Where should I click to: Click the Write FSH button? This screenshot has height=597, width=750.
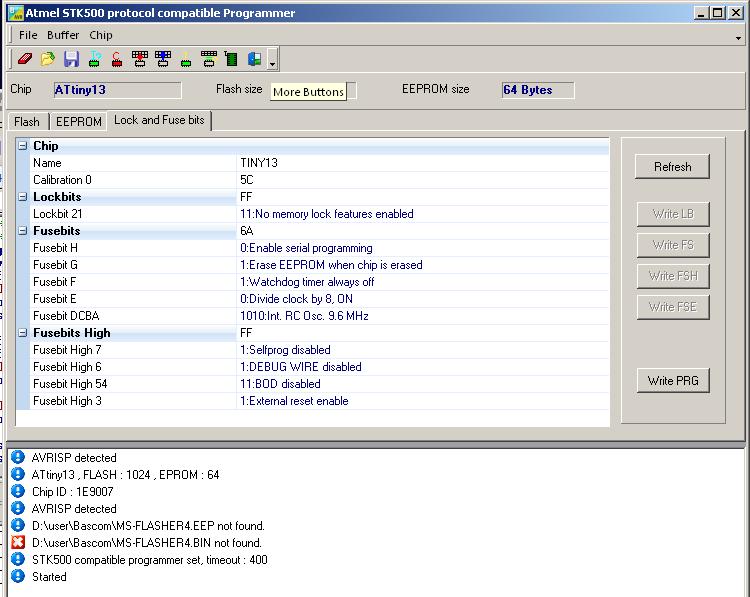pos(673,276)
